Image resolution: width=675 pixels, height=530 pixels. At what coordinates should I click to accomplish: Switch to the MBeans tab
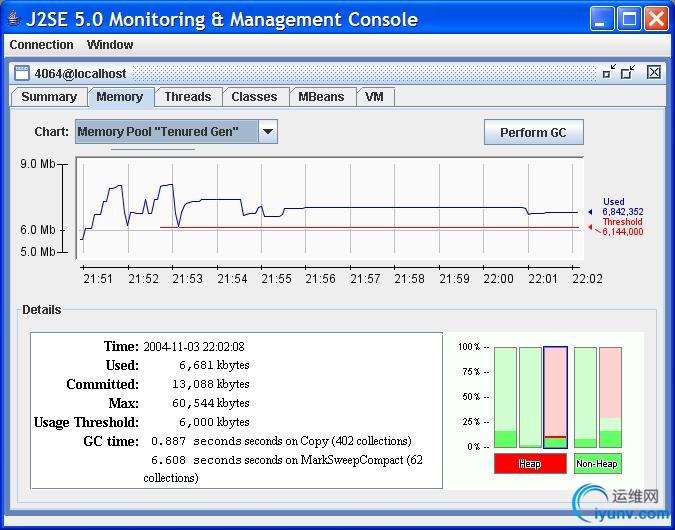point(321,97)
